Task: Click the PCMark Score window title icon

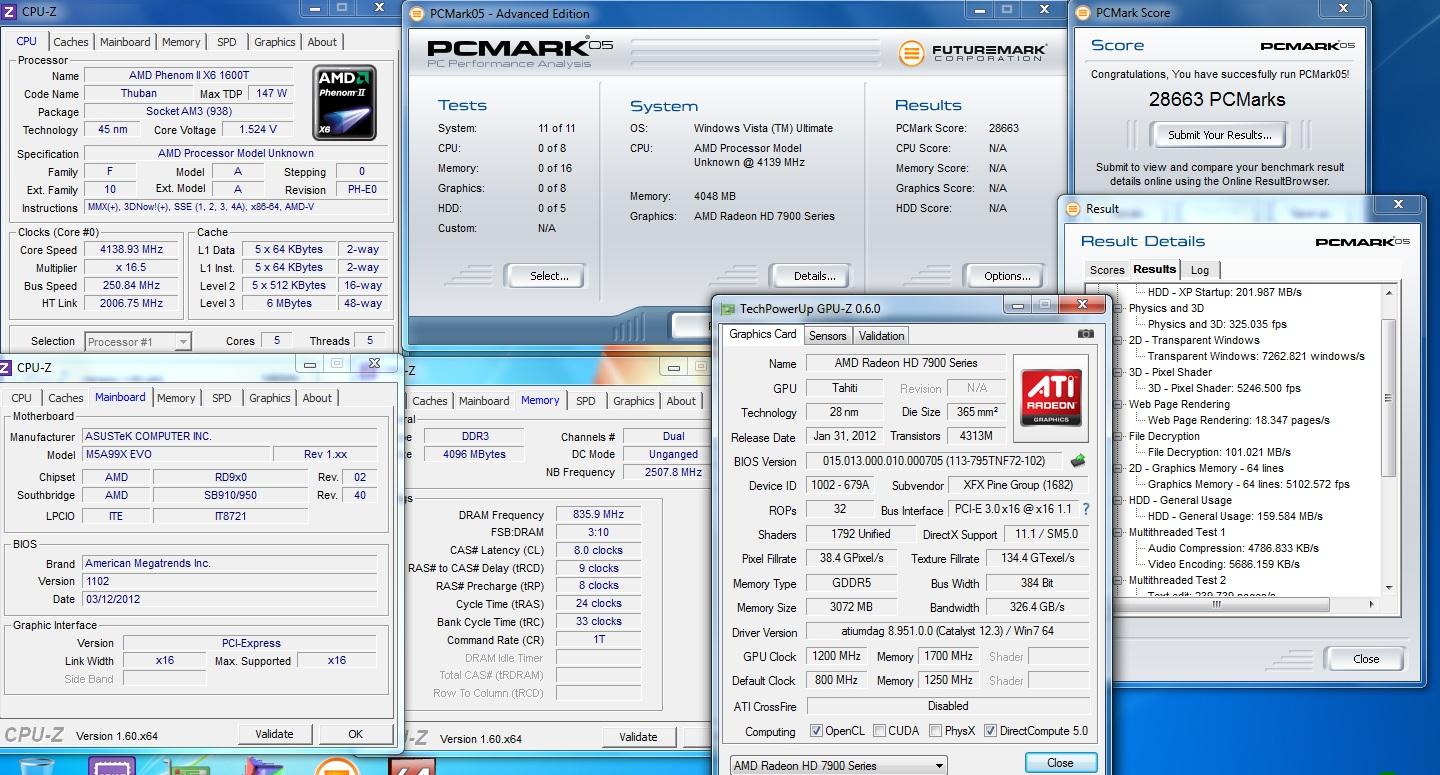Action: pyautogui.click(x=1083, y=13)
